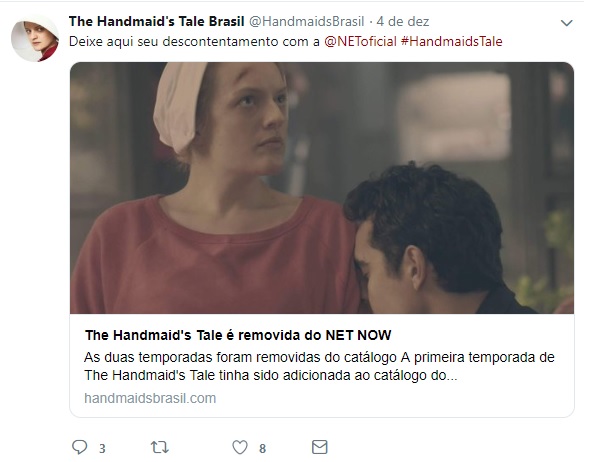Open The Handmaid's Tale Brasil profile avatar
The height and width of the screenshot is (462, 592).
tap(35, 38)
